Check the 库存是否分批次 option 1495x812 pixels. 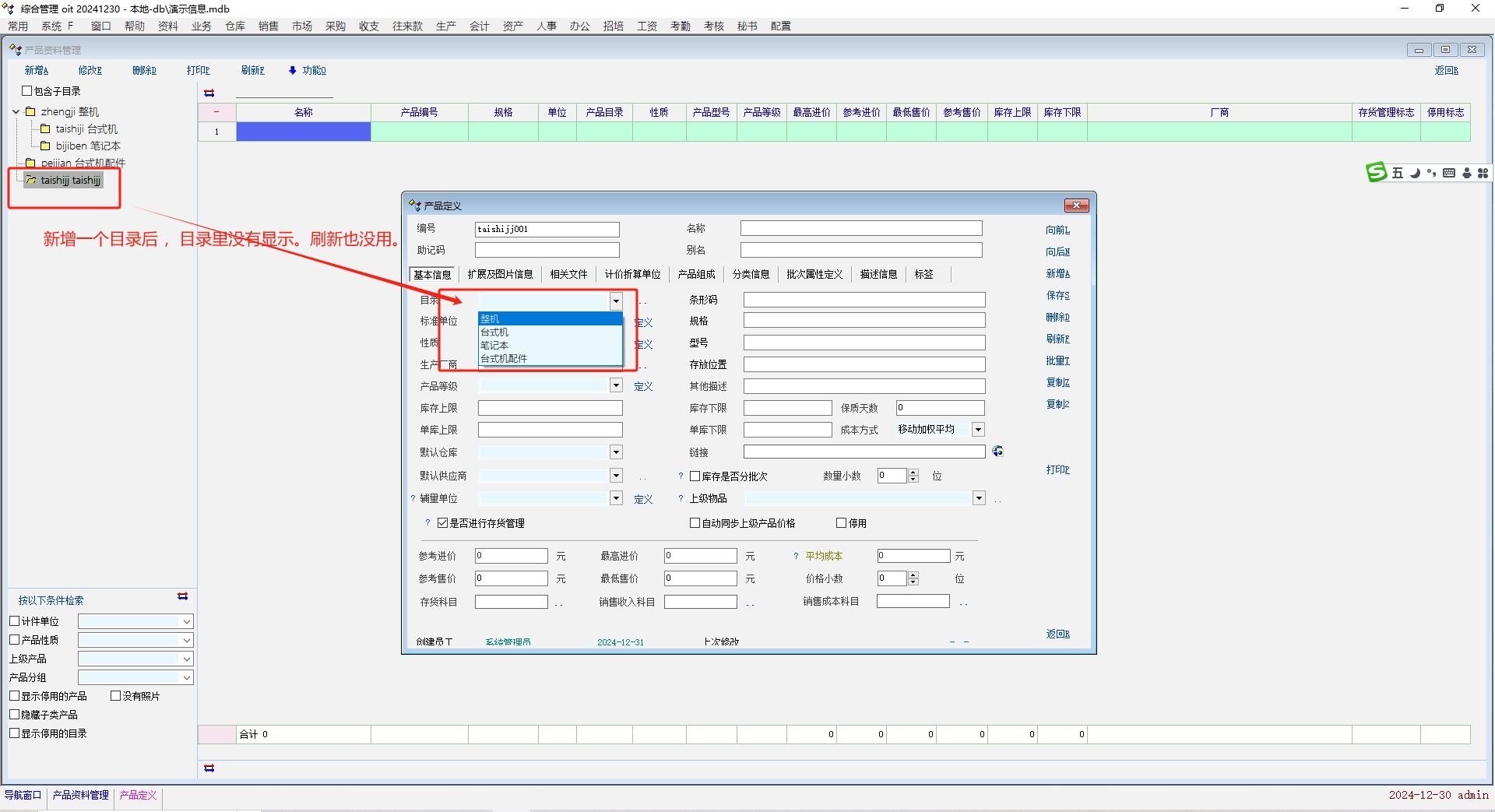pos(695,476)
